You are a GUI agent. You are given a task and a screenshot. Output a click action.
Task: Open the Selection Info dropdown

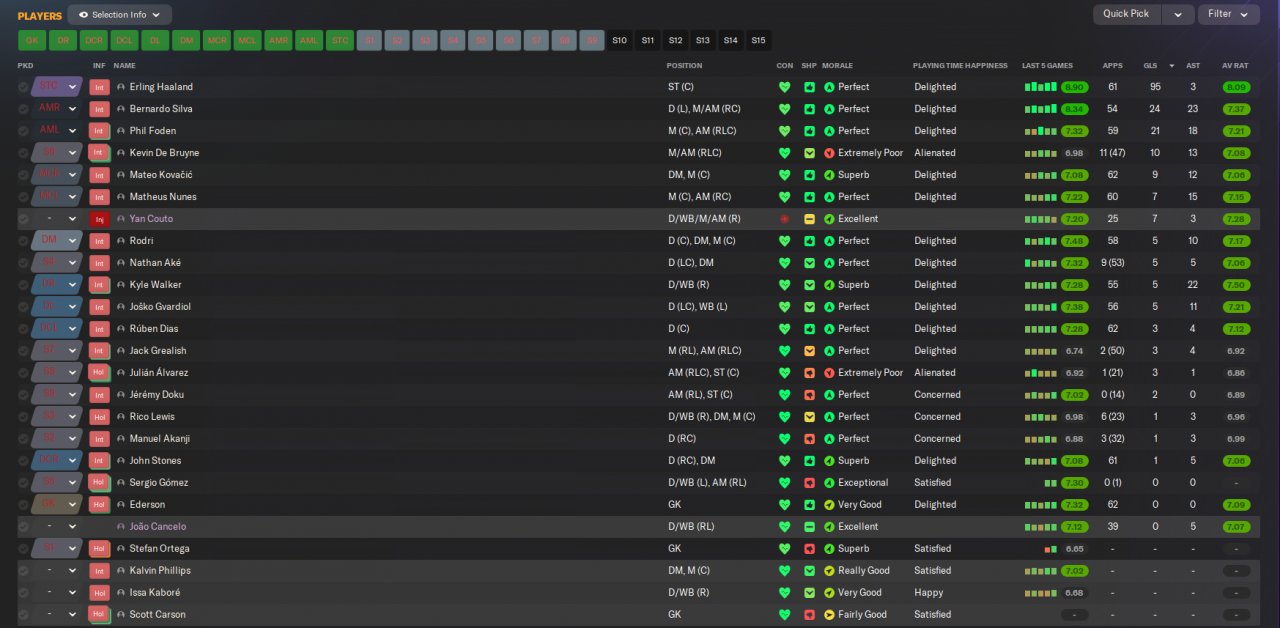120,15
